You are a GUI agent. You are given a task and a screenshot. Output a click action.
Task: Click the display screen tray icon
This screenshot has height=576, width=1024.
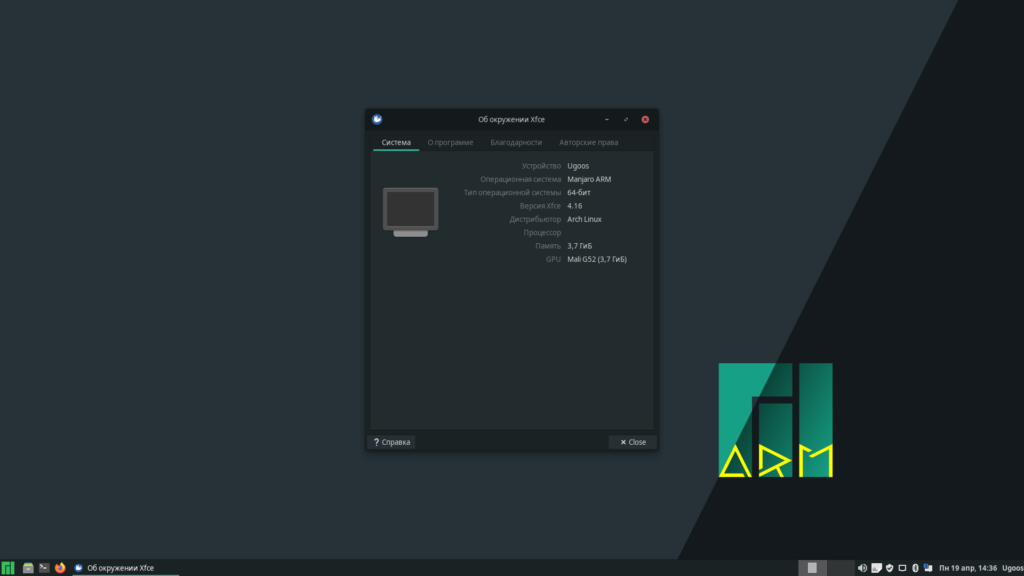pos(902,568)
